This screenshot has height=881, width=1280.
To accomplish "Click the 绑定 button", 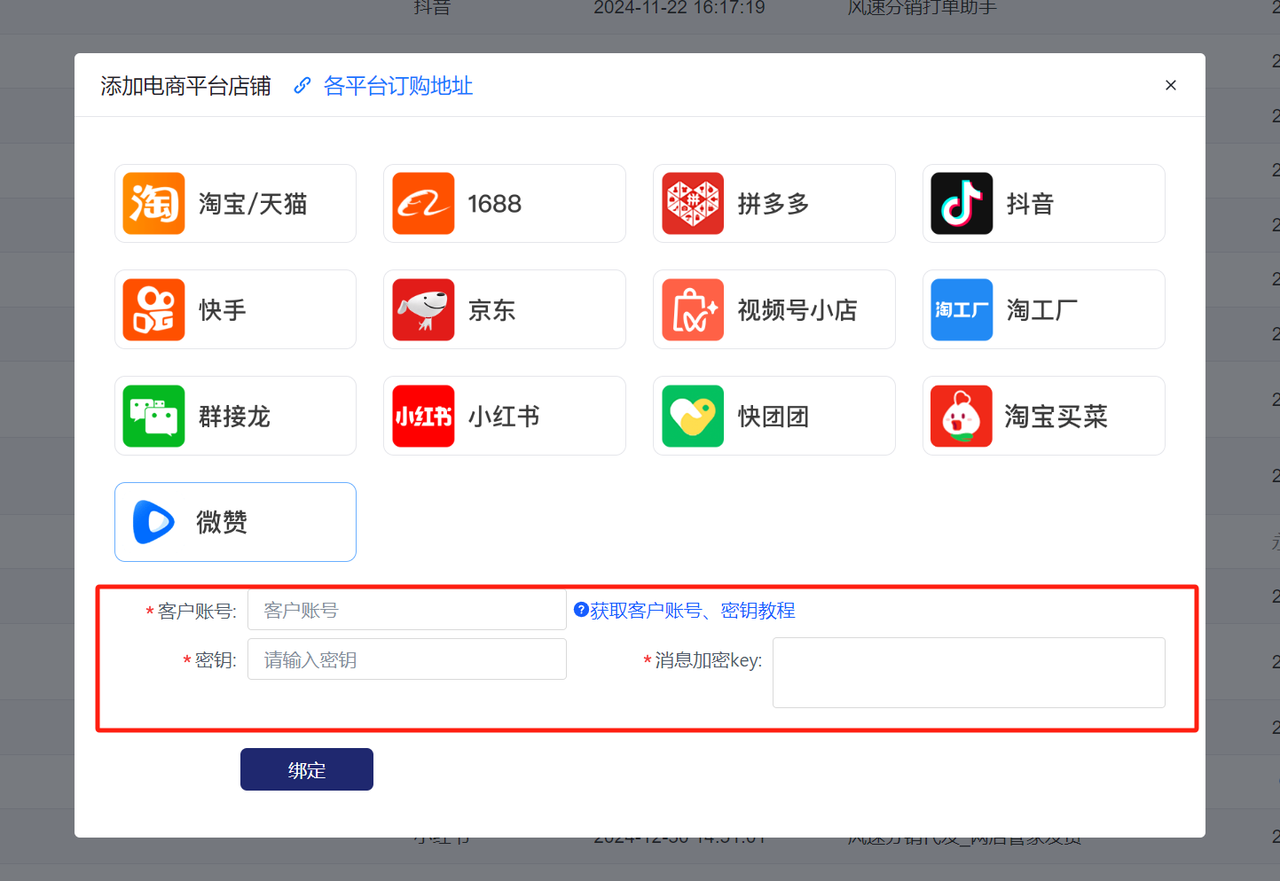I will 306,770.
